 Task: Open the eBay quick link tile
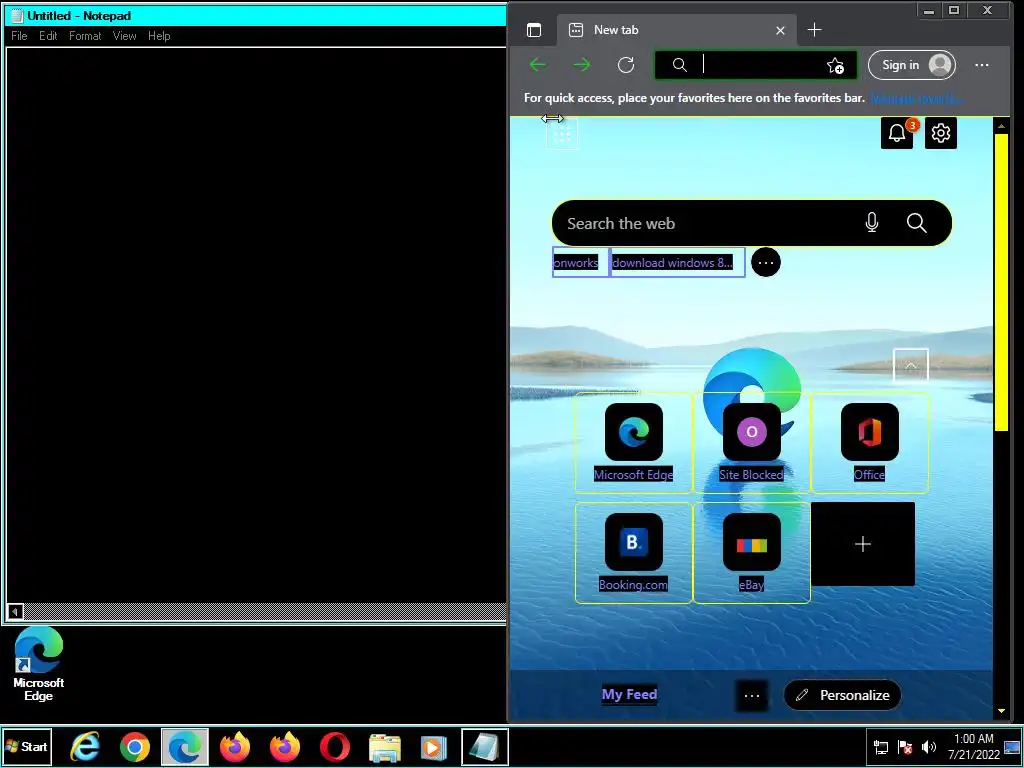(752, 552)
